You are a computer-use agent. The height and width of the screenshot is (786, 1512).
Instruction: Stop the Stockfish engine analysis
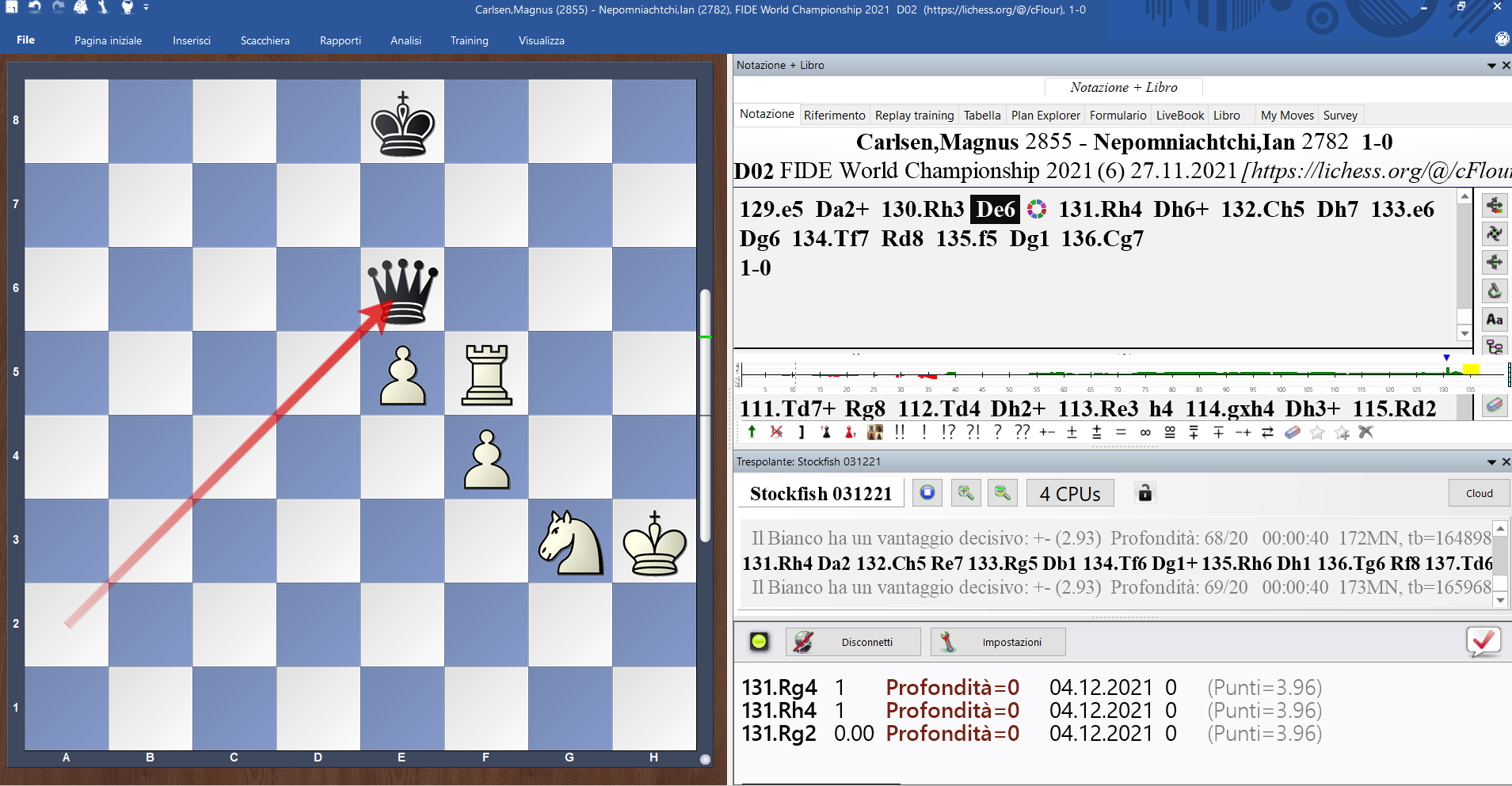coord(927,493)
